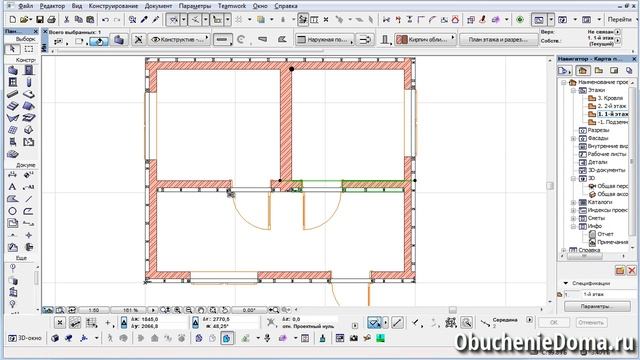Expand the Каталоги tree node
640x360 pixels.
pyautogui.click(x=574, y=202)
